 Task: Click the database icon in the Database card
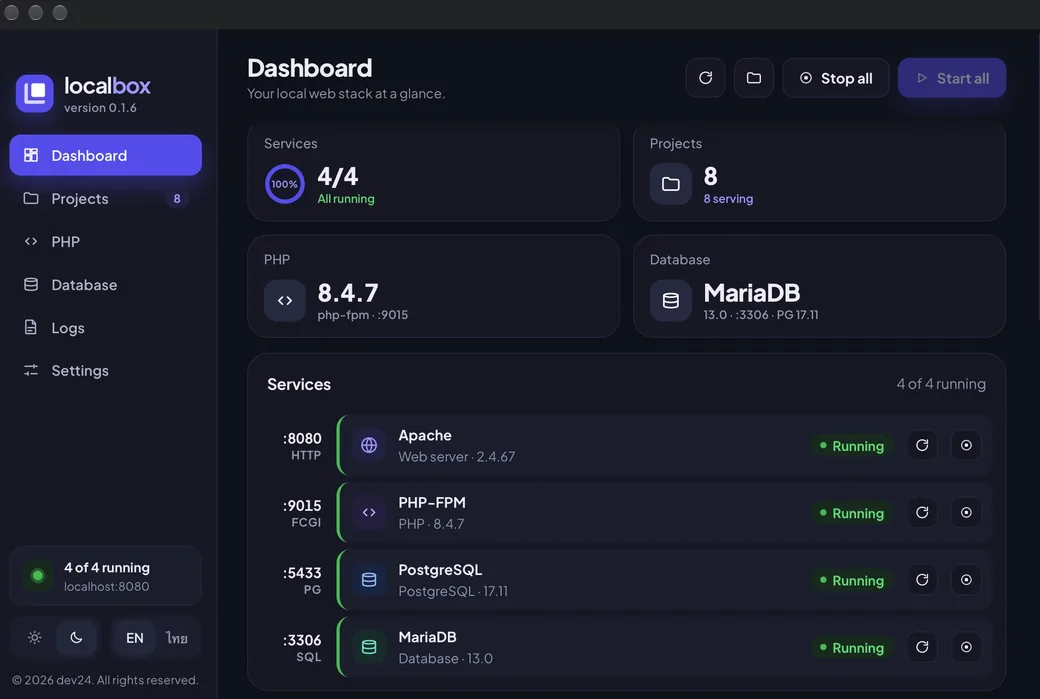tap(671, 300)
